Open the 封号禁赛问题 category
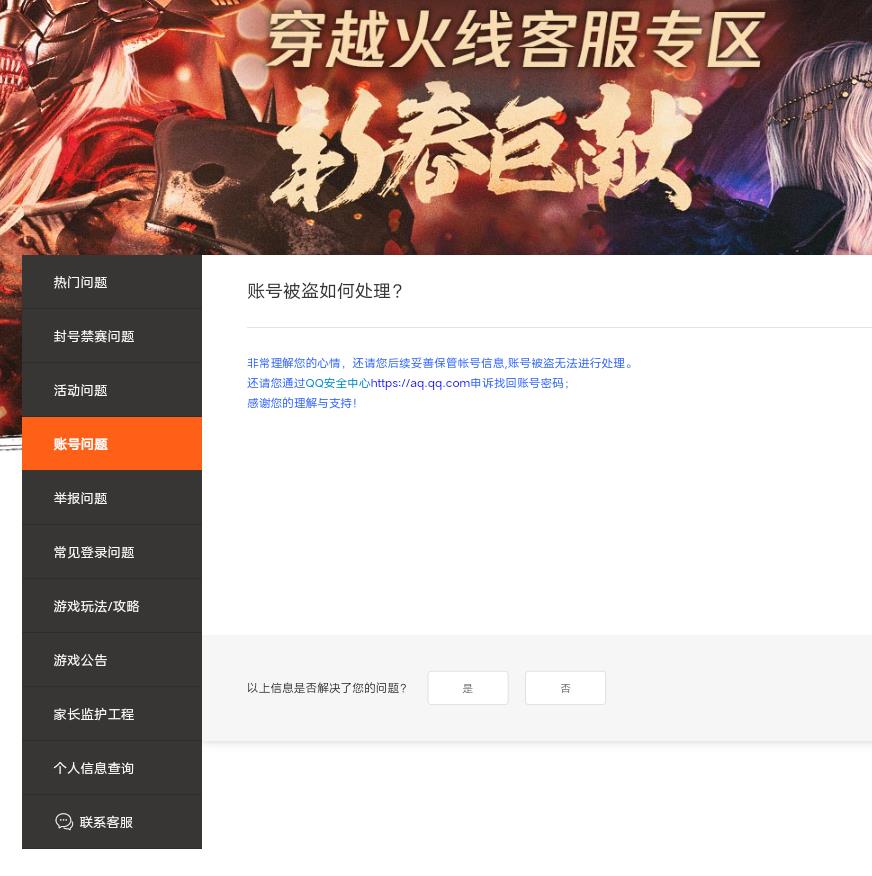Screen dimensions: 872x876 93,336
